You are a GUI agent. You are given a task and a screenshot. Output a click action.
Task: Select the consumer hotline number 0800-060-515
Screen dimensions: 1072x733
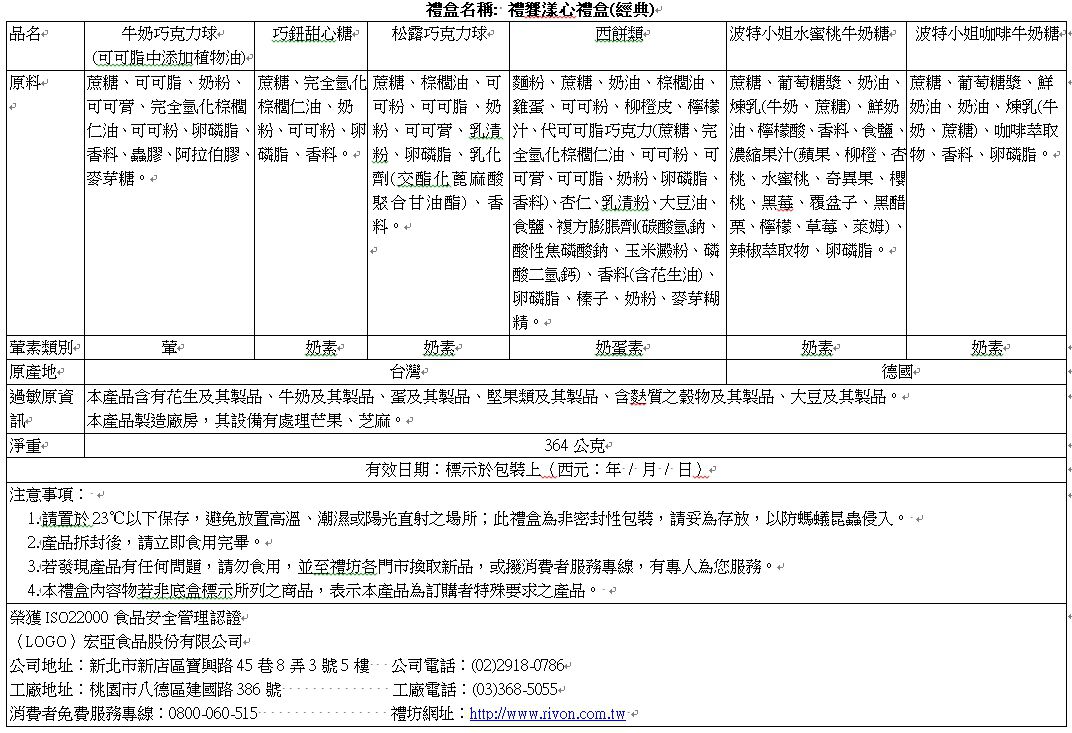pos(214,714)
